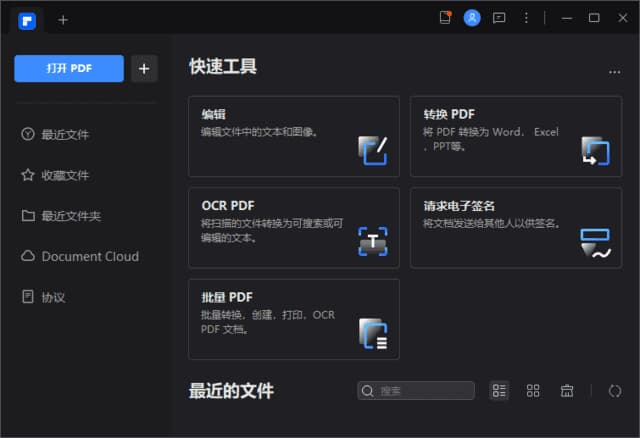Open the feedback message icon
The image size is (640, 438).
point(499,18)
